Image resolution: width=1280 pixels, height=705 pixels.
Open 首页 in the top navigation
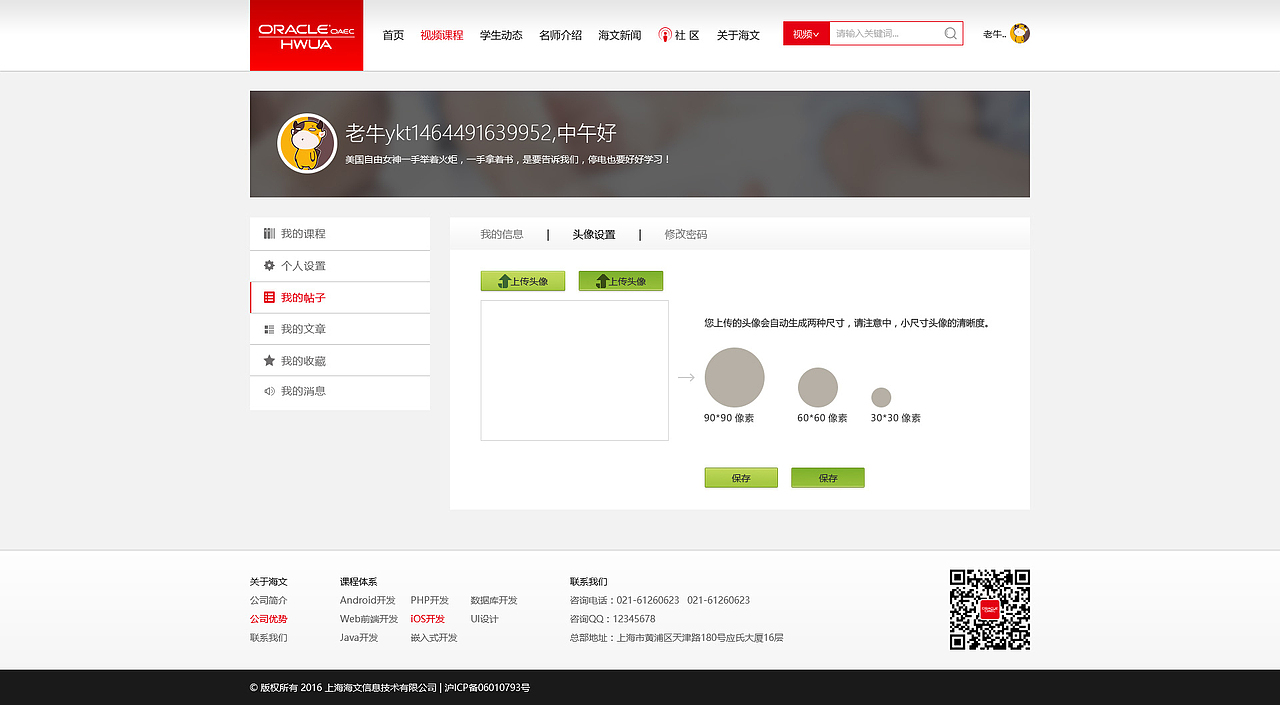point(392,34)
